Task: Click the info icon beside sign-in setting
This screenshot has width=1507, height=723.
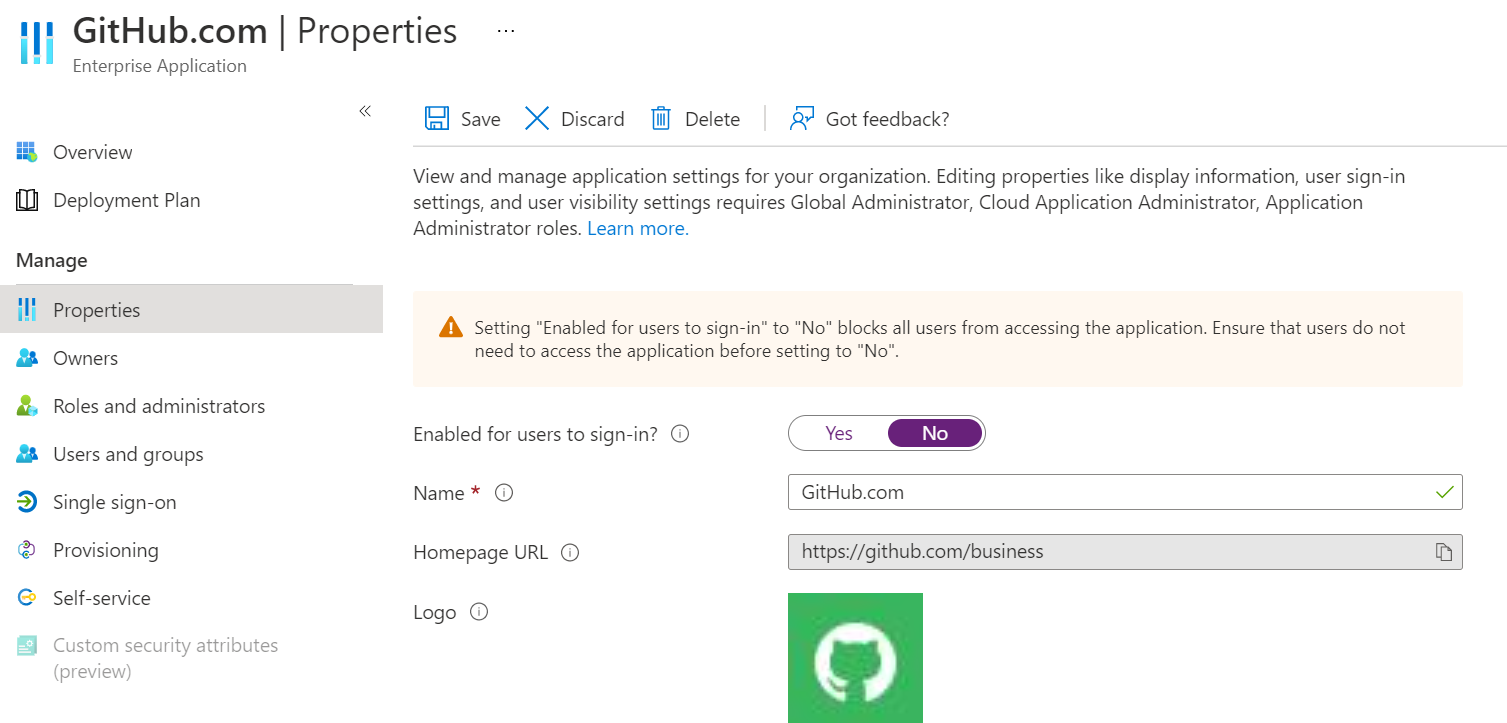Action: click(x=679, y=434)
